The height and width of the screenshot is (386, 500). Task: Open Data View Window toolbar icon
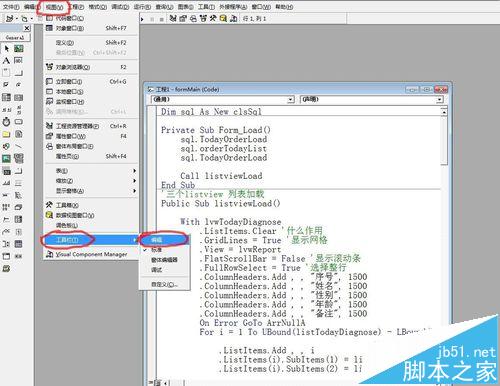[223, 18]
